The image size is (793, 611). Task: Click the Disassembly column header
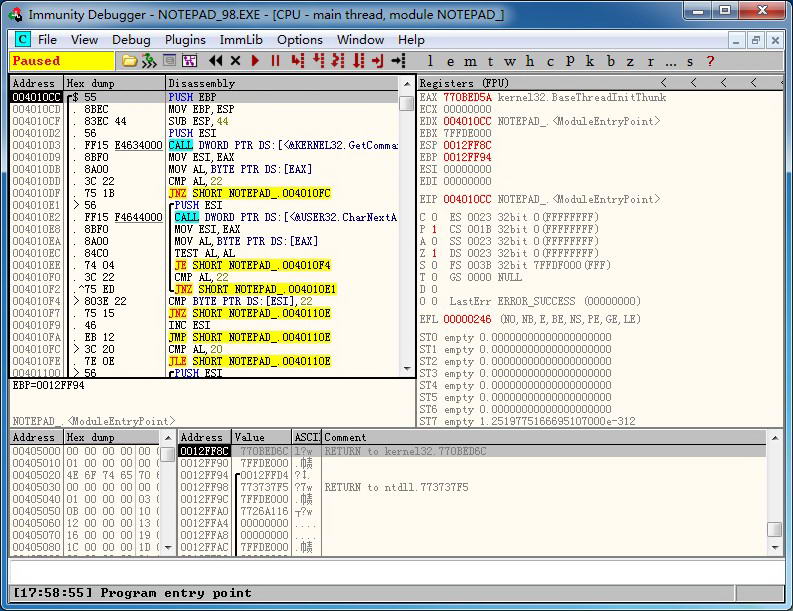[283, 83]
